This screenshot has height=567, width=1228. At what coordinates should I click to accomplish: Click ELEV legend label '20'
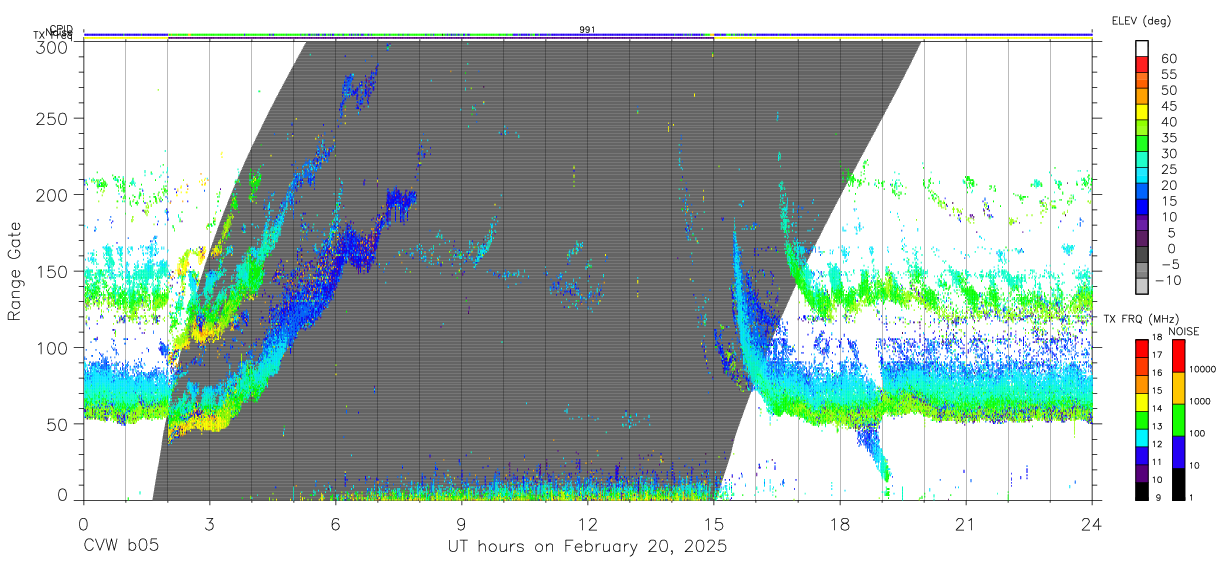tap(1169, 185)
